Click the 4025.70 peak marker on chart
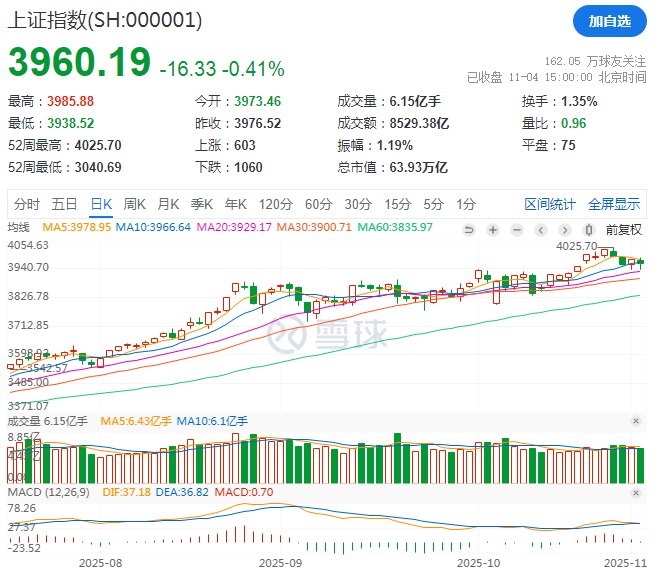658x577 pixels. (577, 246)
